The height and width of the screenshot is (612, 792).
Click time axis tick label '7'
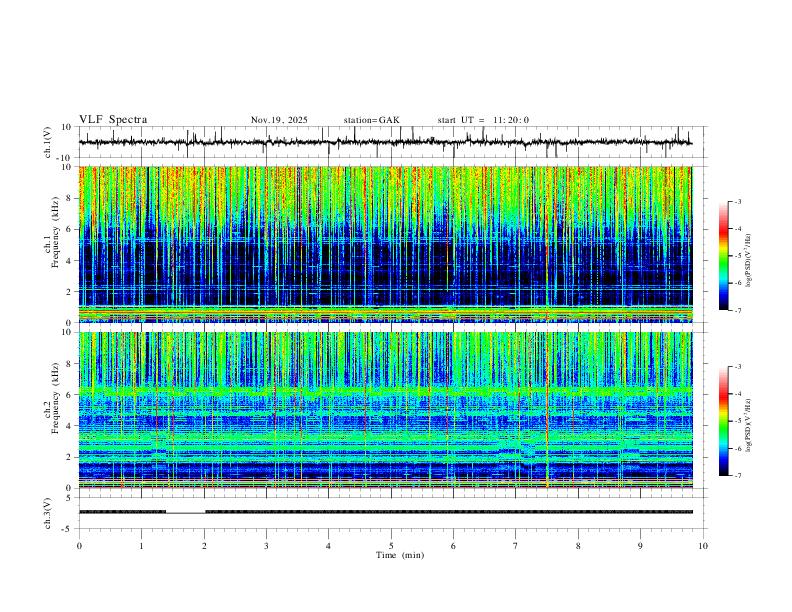[516, 546]
